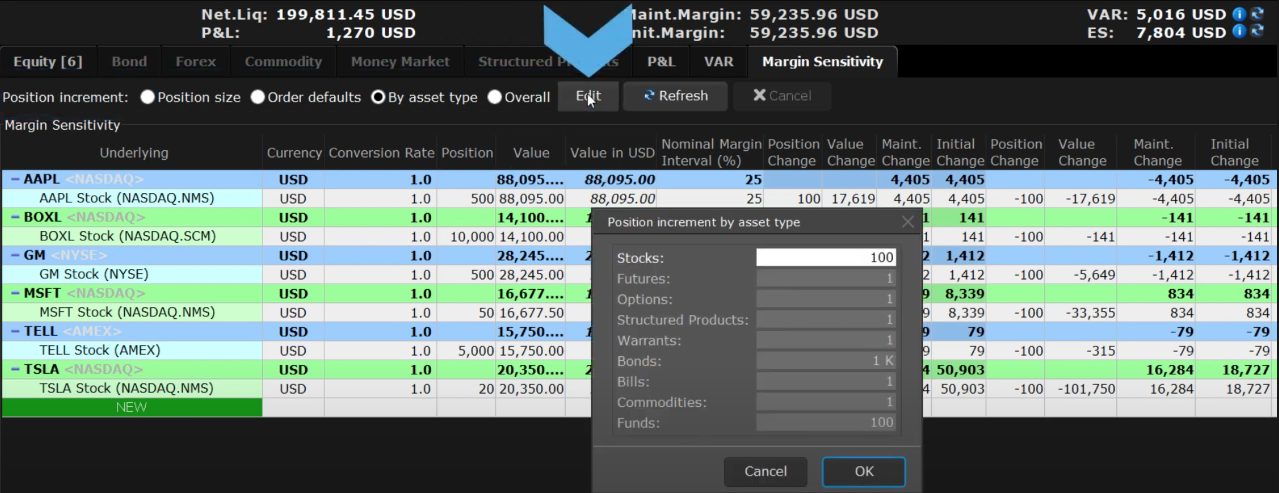Open the VAR tab
This screenshot has width=1279, height=493.
click(x=718, y=62)
